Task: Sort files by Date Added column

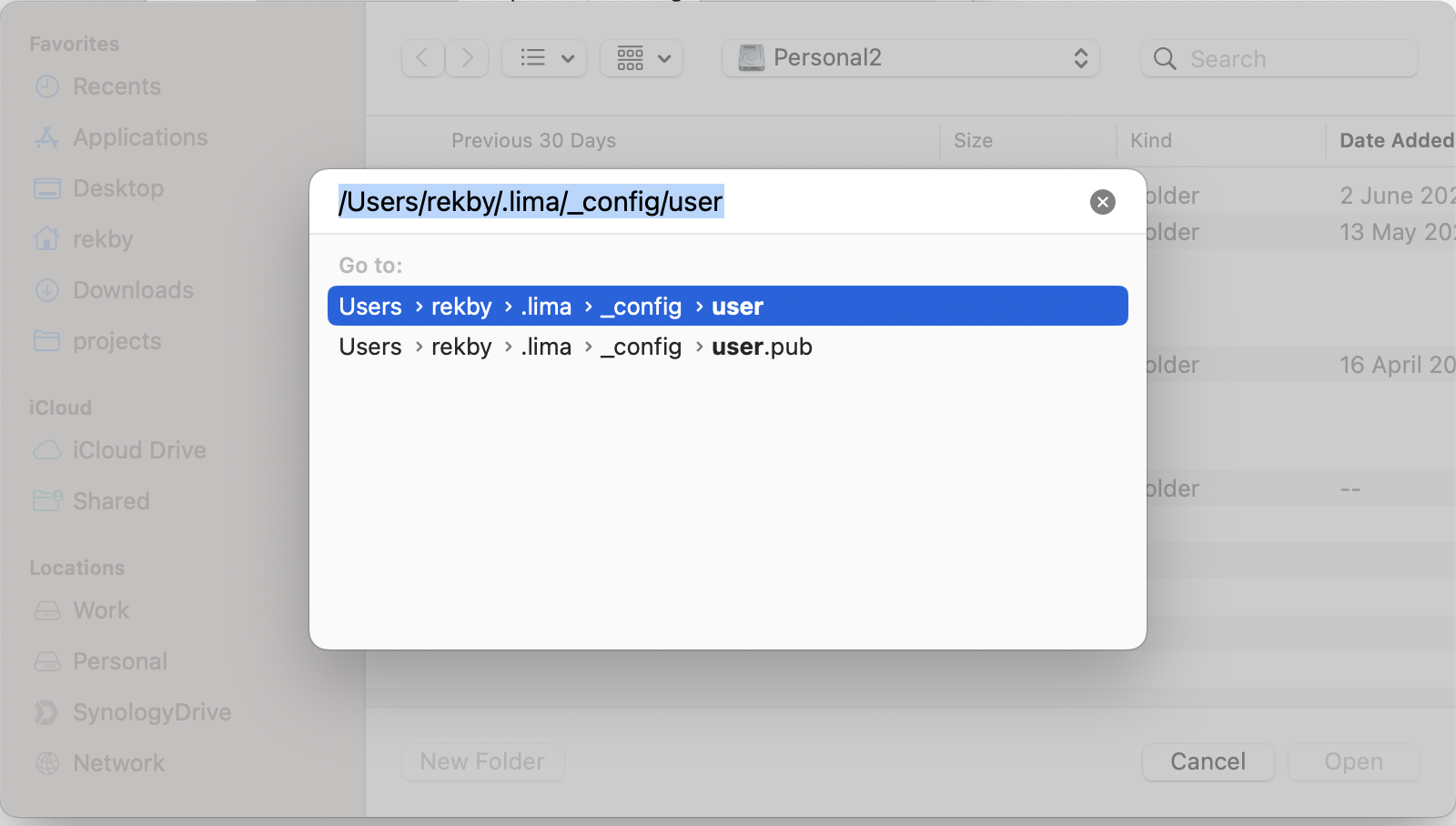Action: pos(1397,140)
